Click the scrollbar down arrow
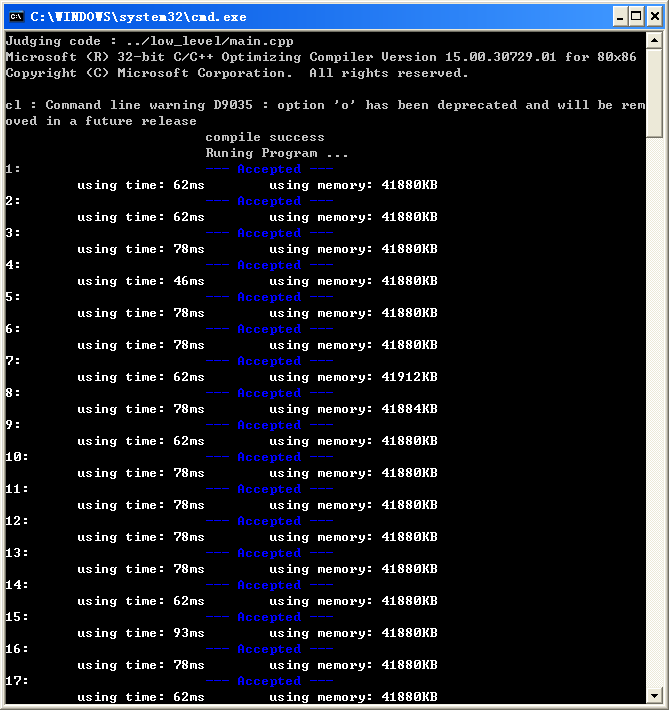This screenshot has width=669, height=710. 654,695
